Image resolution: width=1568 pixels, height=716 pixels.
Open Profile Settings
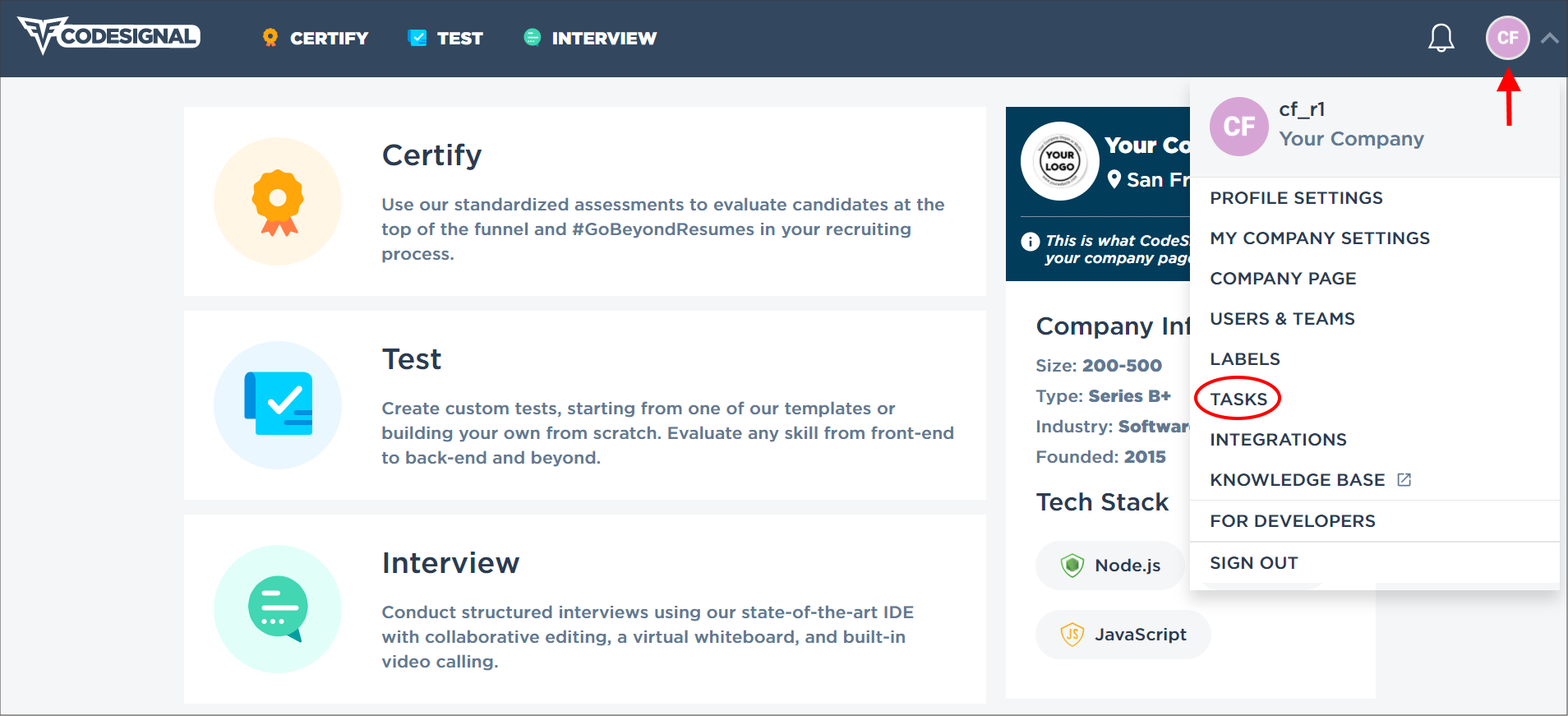pyautogui.click(x=1296, y=198)
